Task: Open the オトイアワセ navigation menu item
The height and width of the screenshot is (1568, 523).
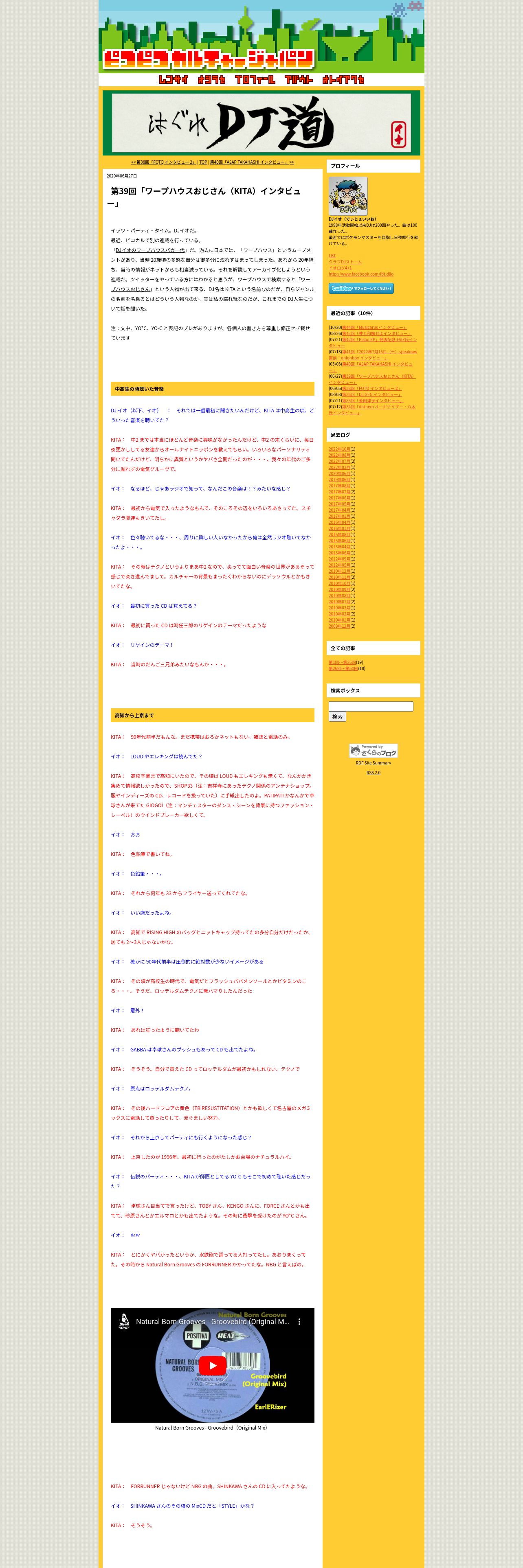Action: 343,80
